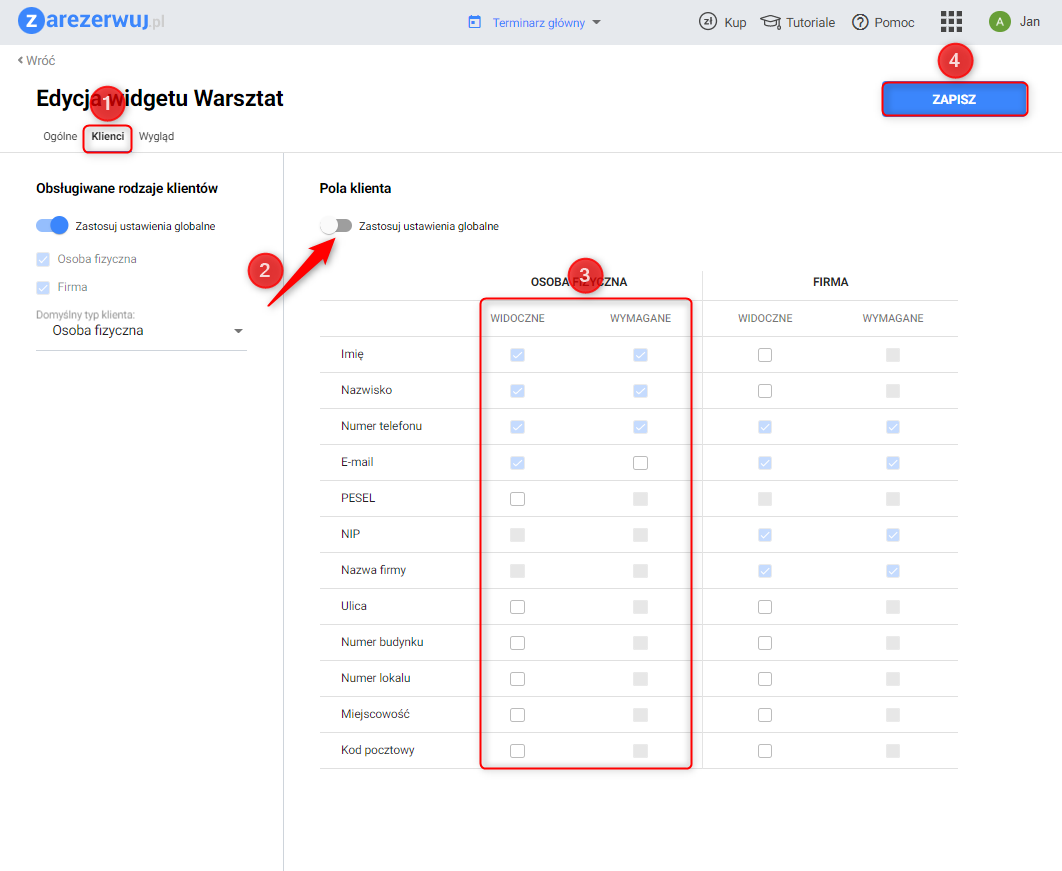Click the calendar icon beside Terminarz główny
Screen dimensions: 1062x871
475,22
